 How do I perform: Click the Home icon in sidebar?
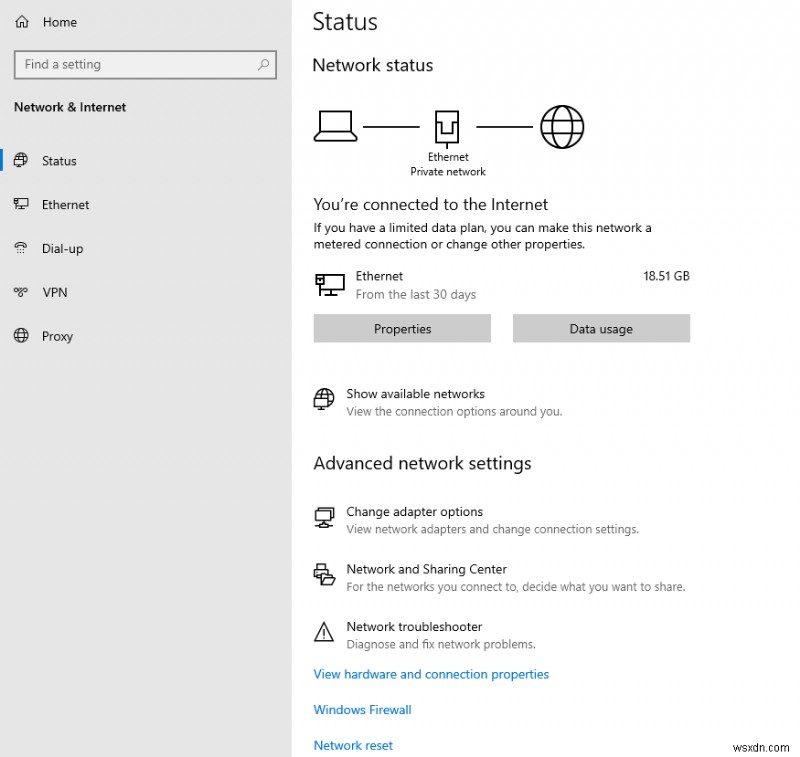(x=22, y=22)
